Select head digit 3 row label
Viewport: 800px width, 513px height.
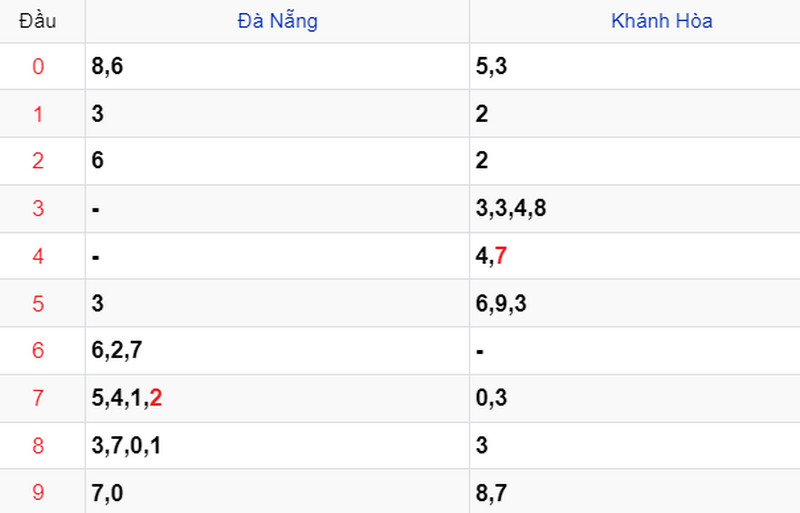click(x=38, y=208)
